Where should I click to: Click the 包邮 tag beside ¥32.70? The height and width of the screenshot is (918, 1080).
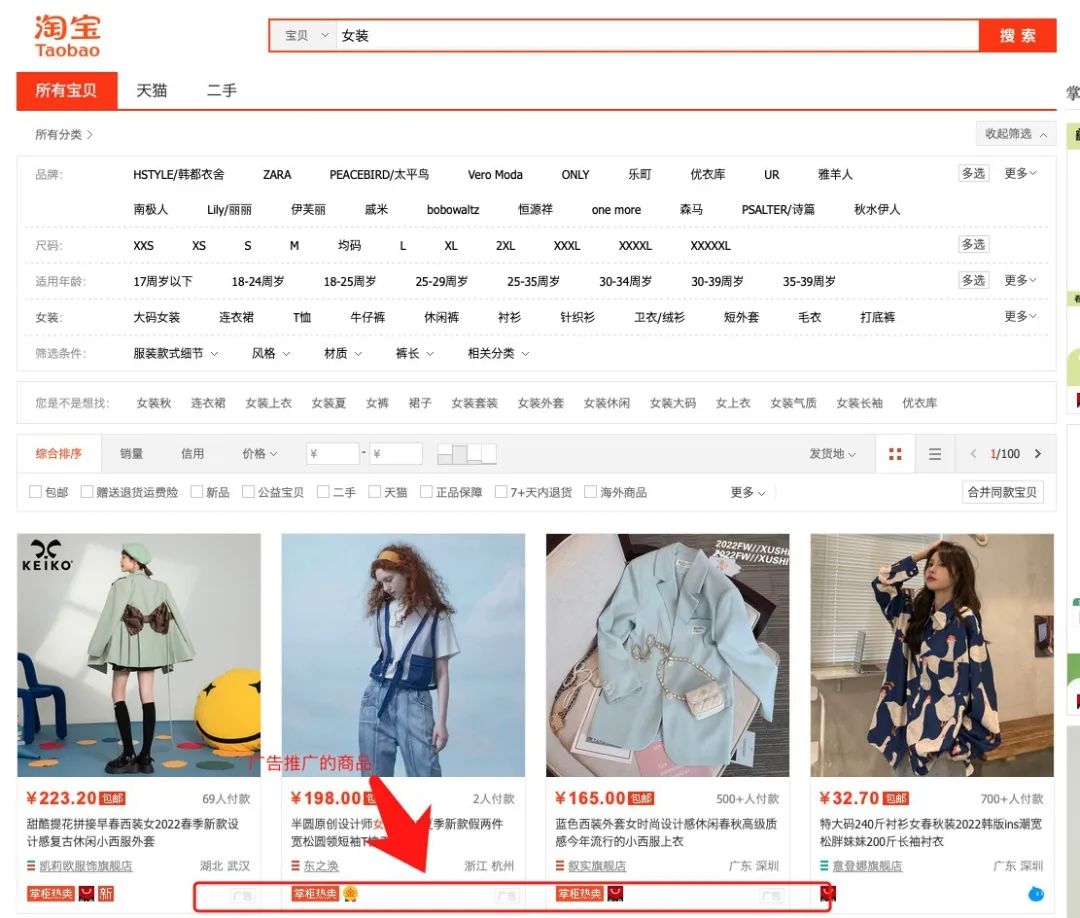896,799
